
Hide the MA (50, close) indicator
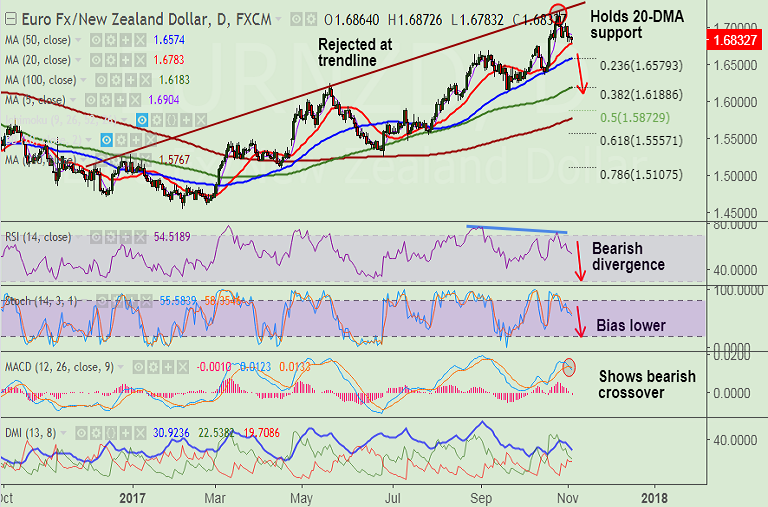click(96, 40)
